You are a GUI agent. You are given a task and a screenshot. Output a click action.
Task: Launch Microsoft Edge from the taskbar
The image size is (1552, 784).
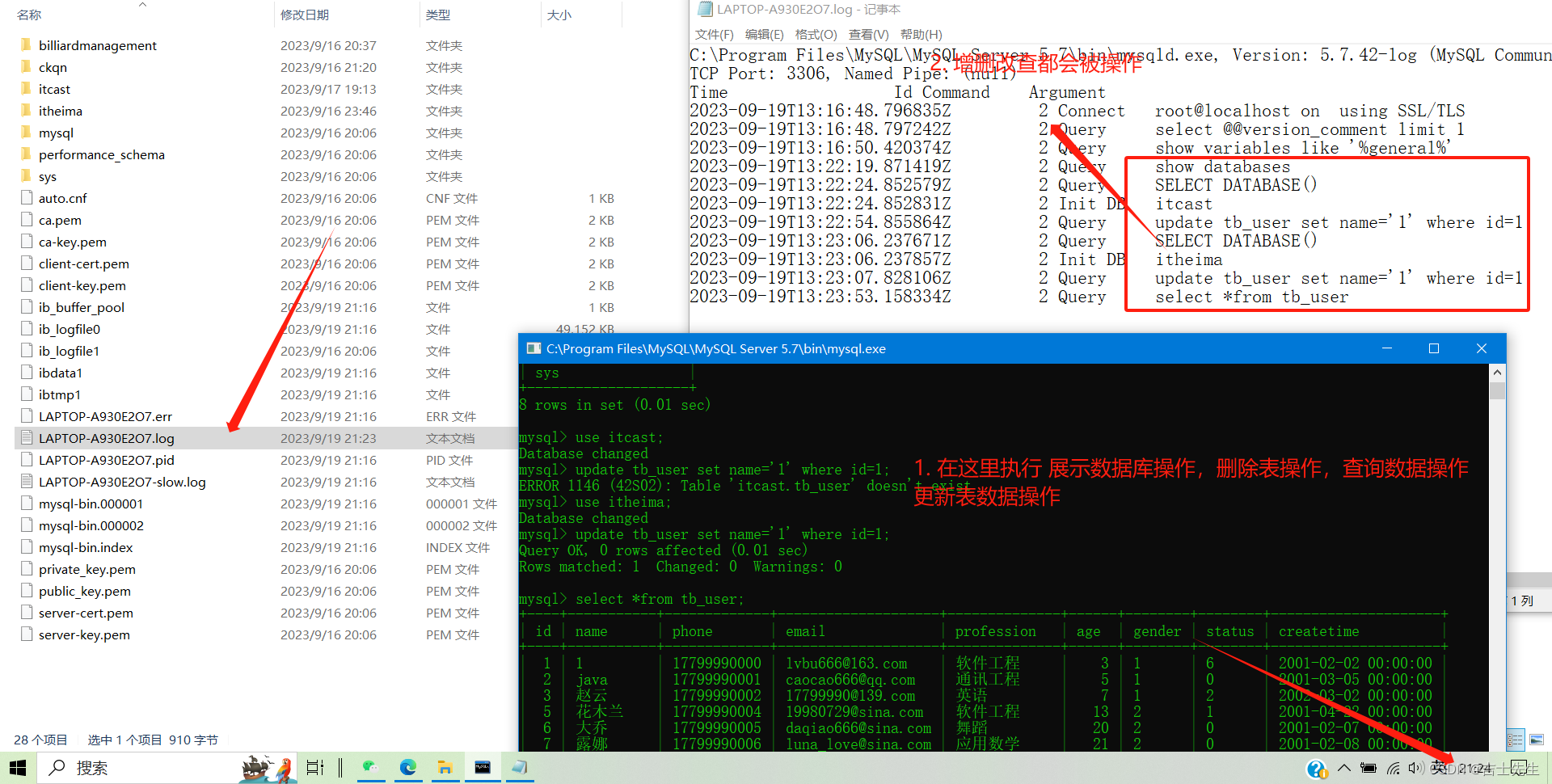(407, 767)
